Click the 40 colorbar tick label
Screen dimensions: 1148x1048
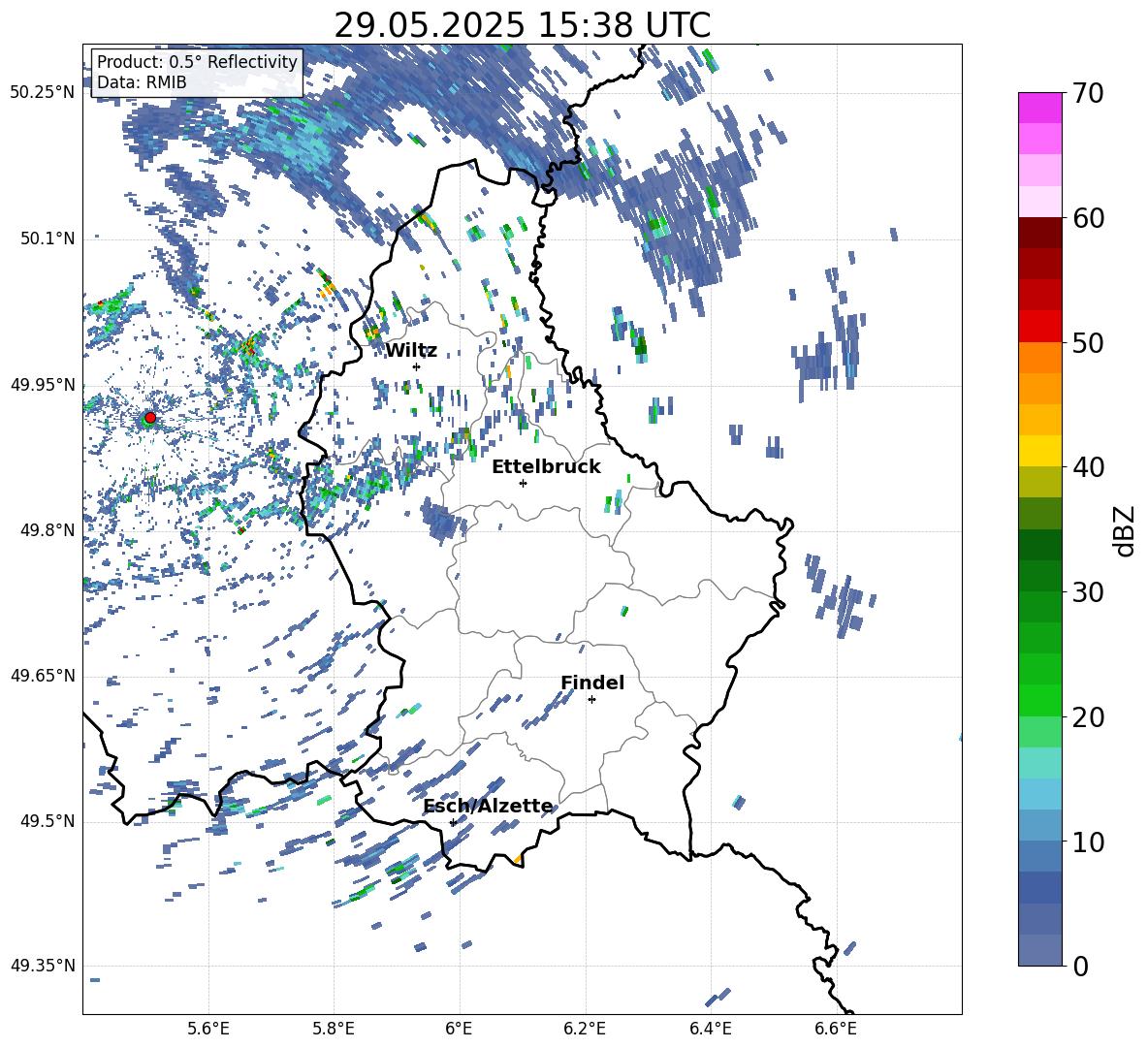click(1088, 467)
